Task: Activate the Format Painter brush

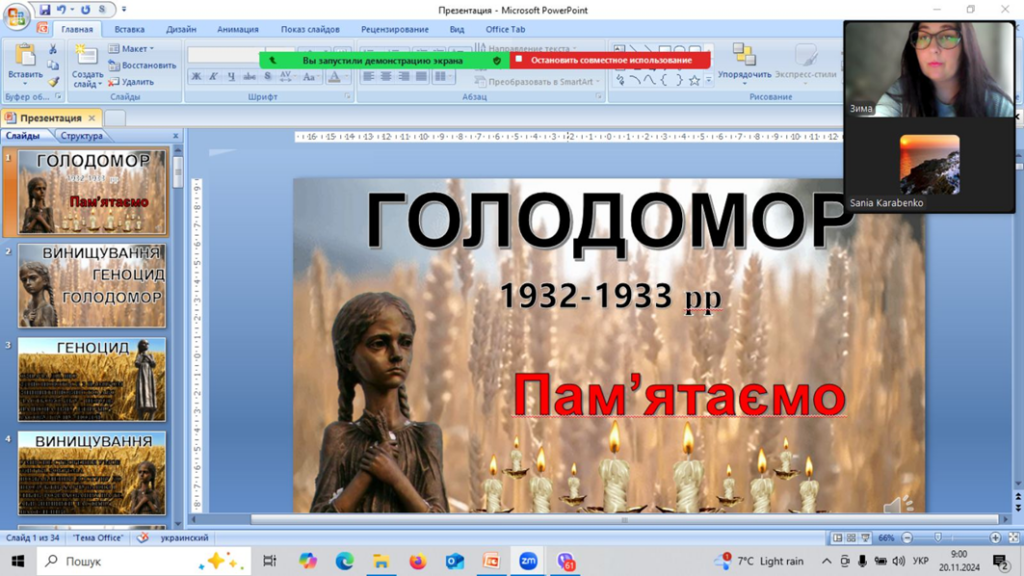Action: pyautogui.click(x=53, y=82)
